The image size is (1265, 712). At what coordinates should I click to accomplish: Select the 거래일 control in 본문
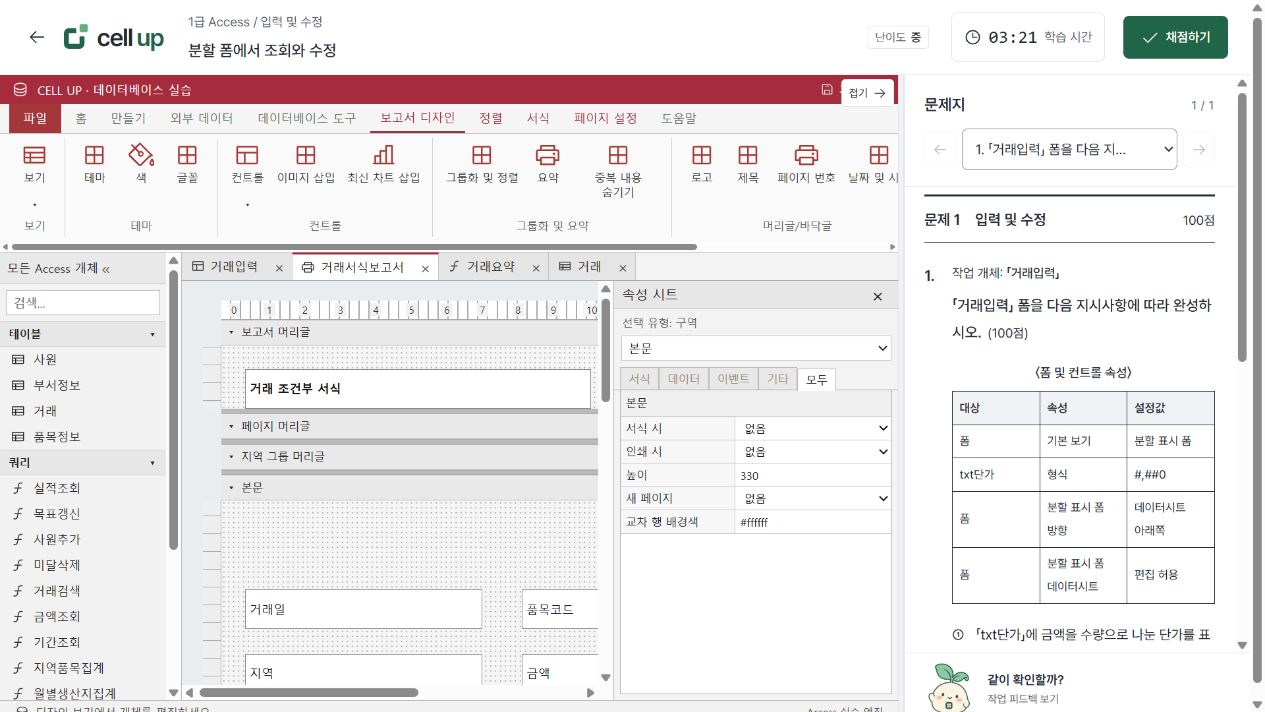(364, 608)
